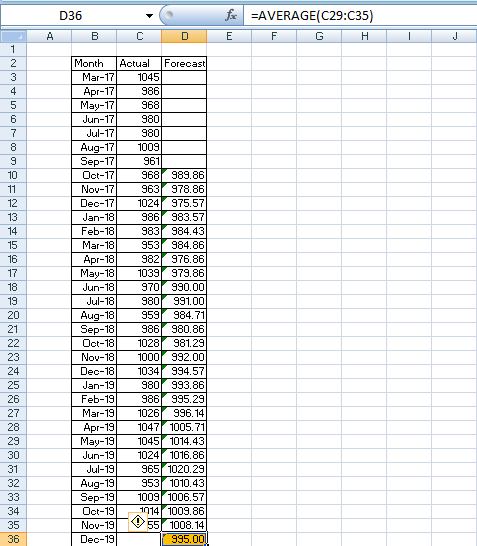Select the Mar-18 actual value 953

(139, 245)
